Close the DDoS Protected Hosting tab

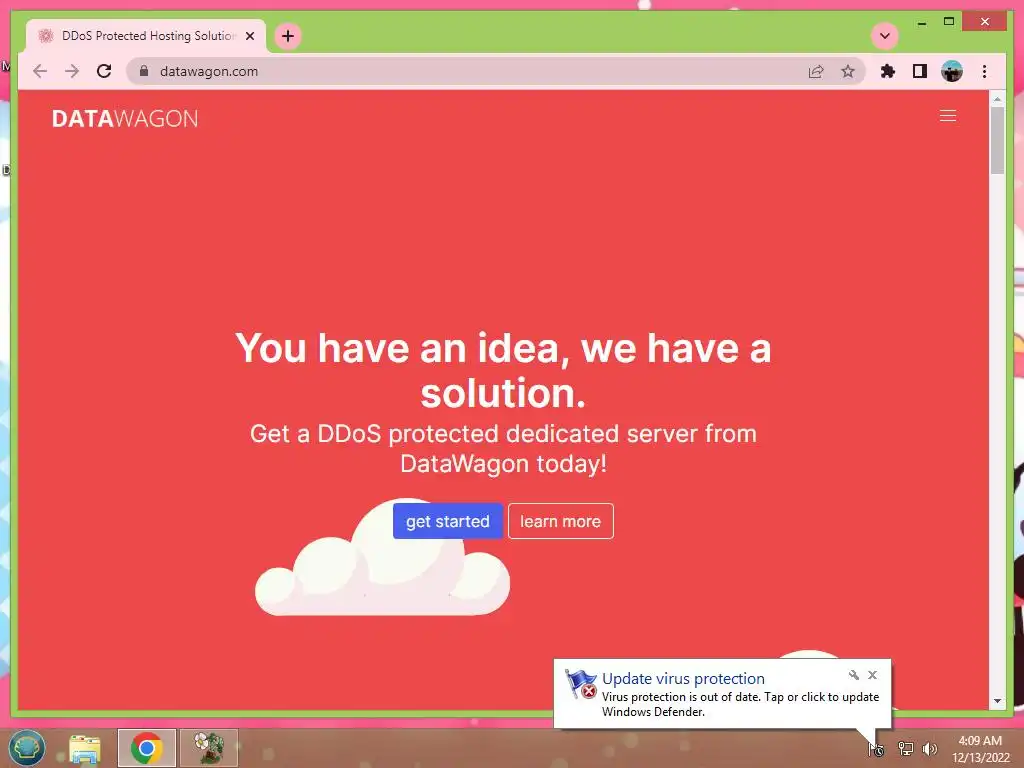[x=249, y=36]
